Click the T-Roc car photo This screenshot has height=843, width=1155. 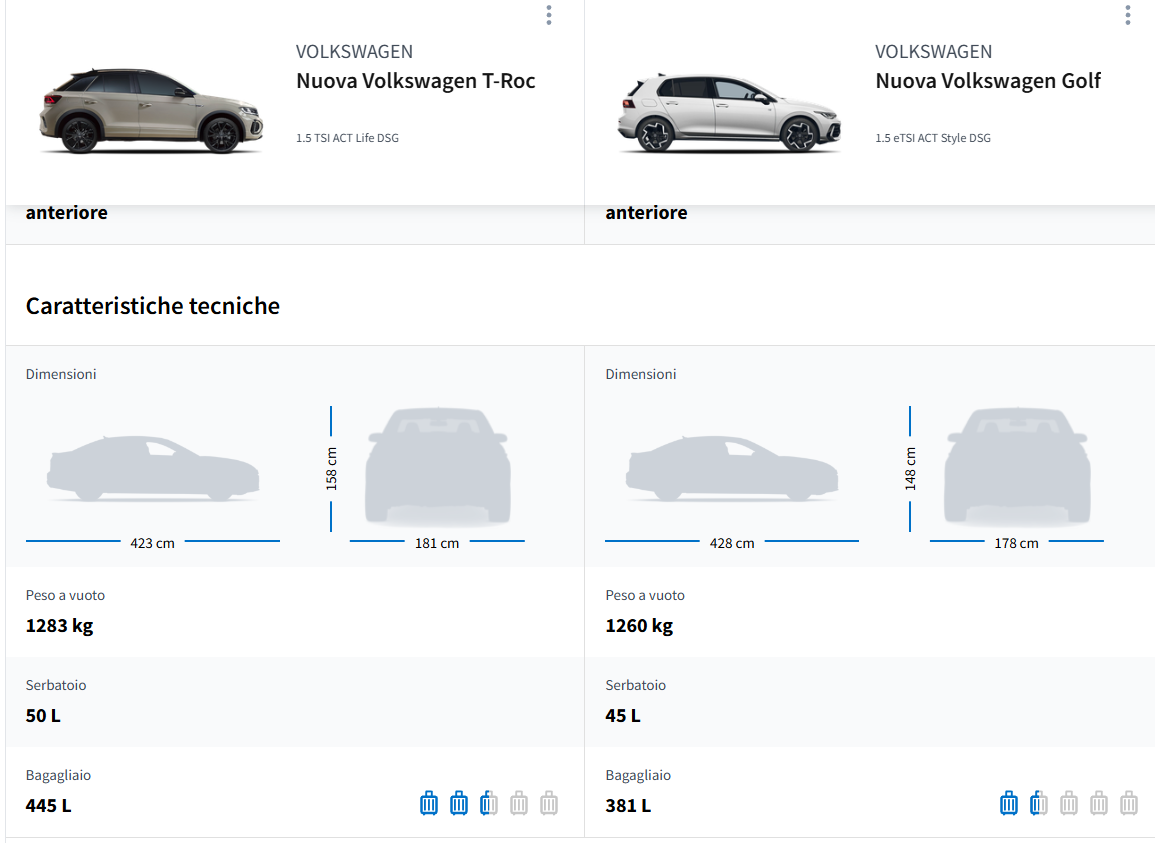[151, 111]
